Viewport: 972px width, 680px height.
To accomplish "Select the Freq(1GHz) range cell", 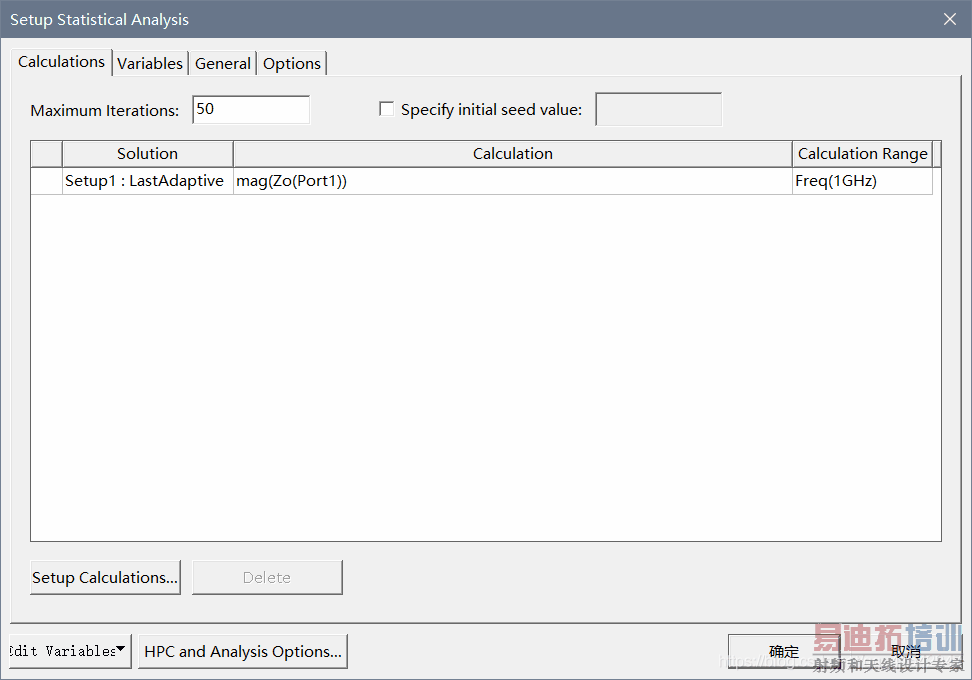I will click(862, 181).
